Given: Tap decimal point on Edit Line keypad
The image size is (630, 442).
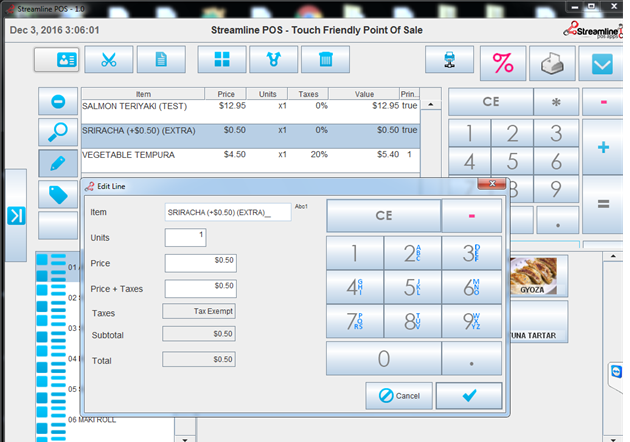Looking at the screenshot, I should pos(472,358).
